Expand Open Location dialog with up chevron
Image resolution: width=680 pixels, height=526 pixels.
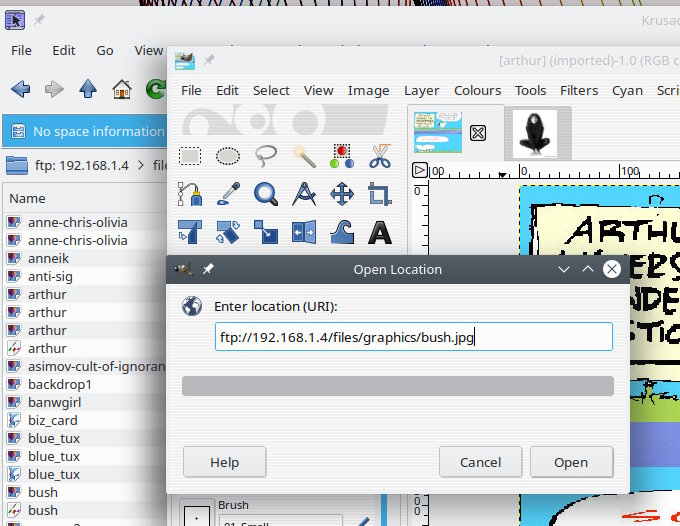click(588, 269)
